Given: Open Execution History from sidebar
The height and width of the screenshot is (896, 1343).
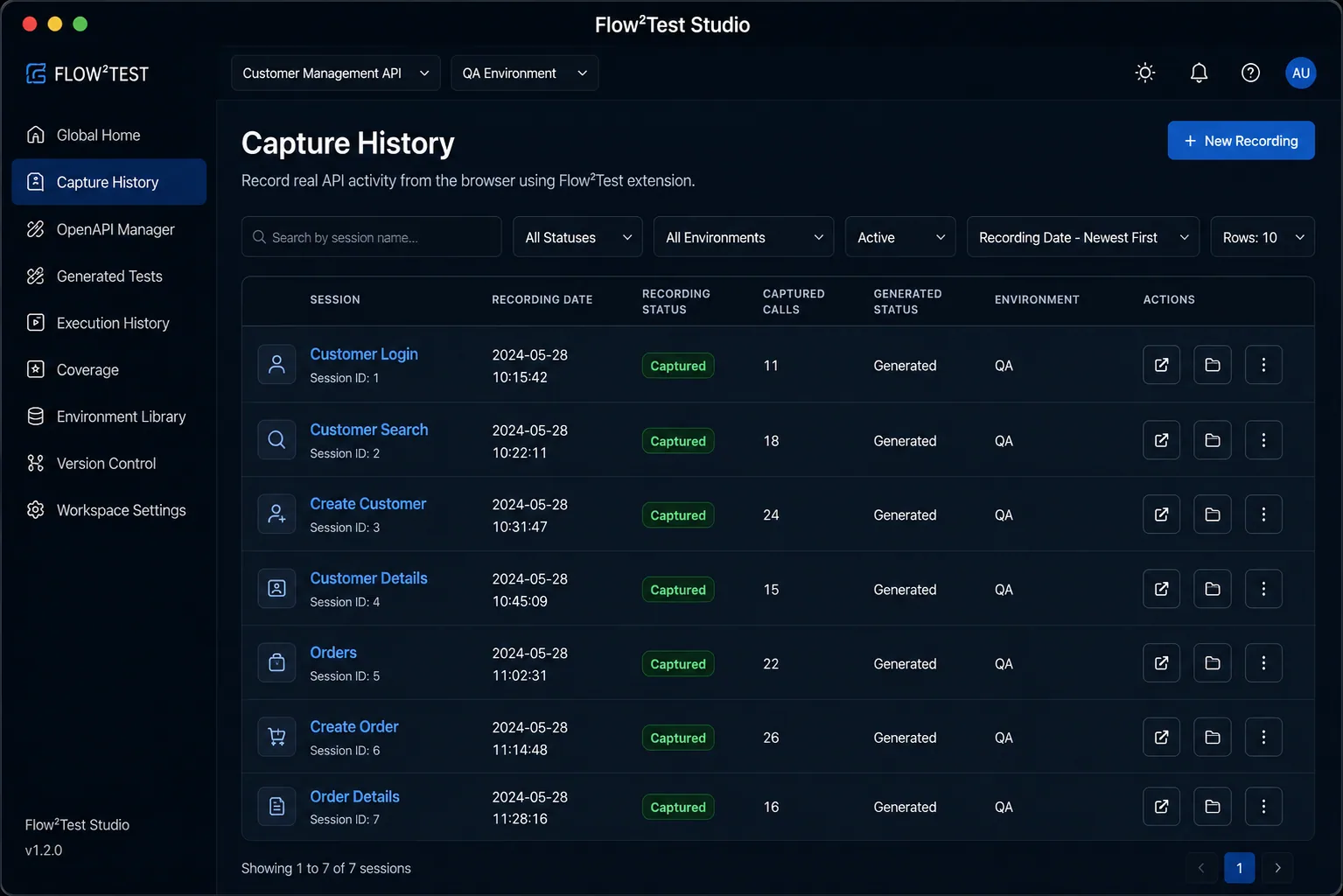Looking at the screenshot, I should [x=108, y=323].
